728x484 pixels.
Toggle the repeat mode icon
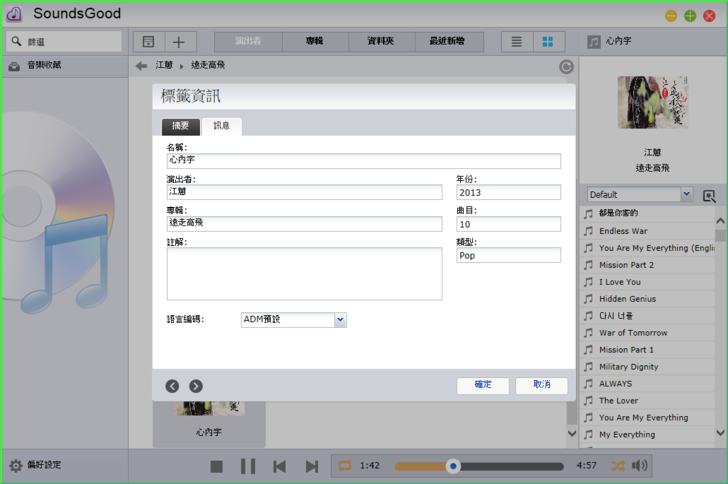click(345, 466)
